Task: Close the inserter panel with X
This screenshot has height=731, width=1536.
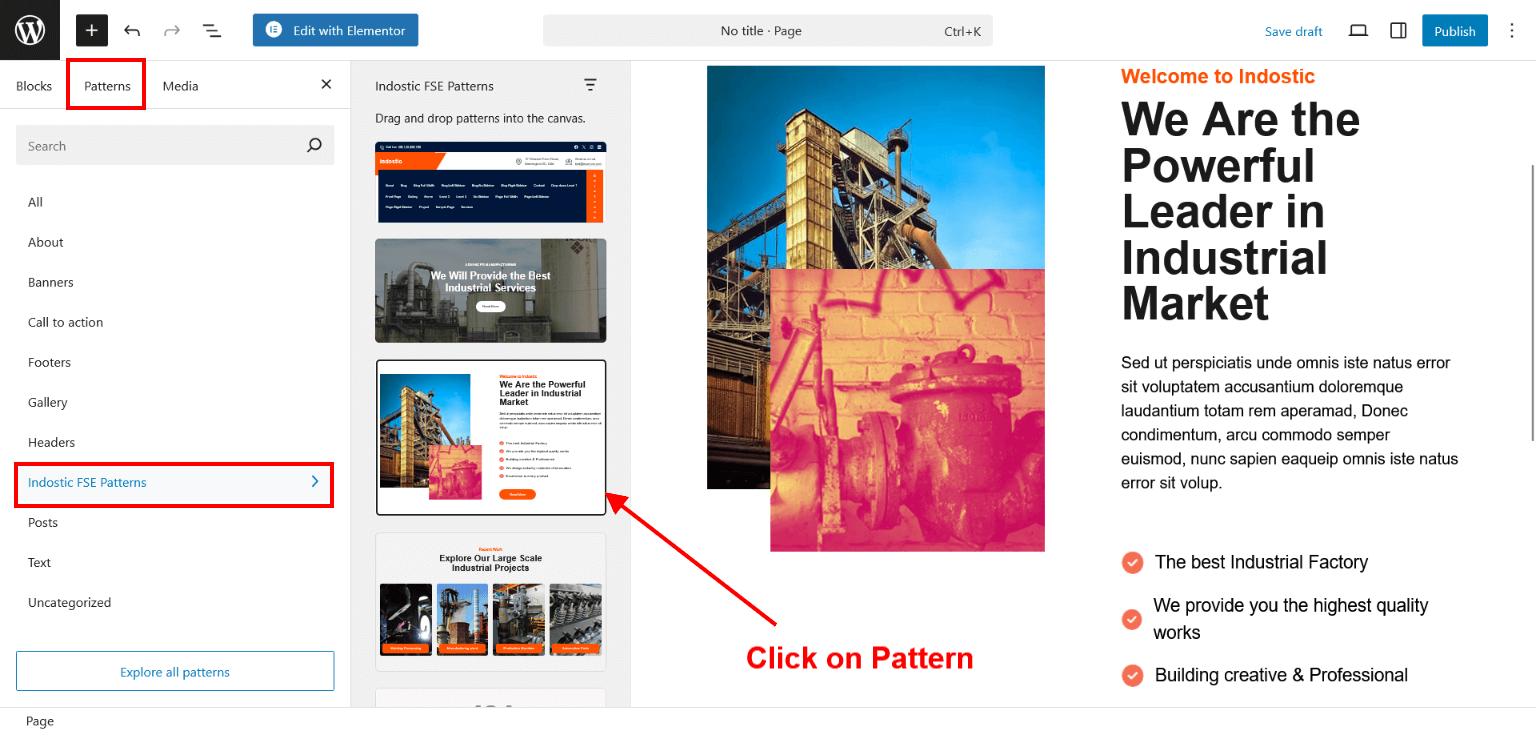Action: (x=326, y=85)
